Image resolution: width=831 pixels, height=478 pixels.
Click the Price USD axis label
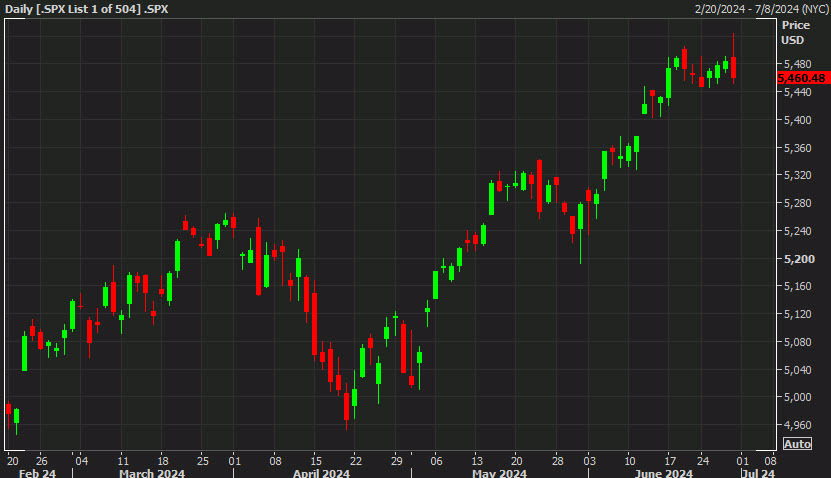click(x=795, y=32)
